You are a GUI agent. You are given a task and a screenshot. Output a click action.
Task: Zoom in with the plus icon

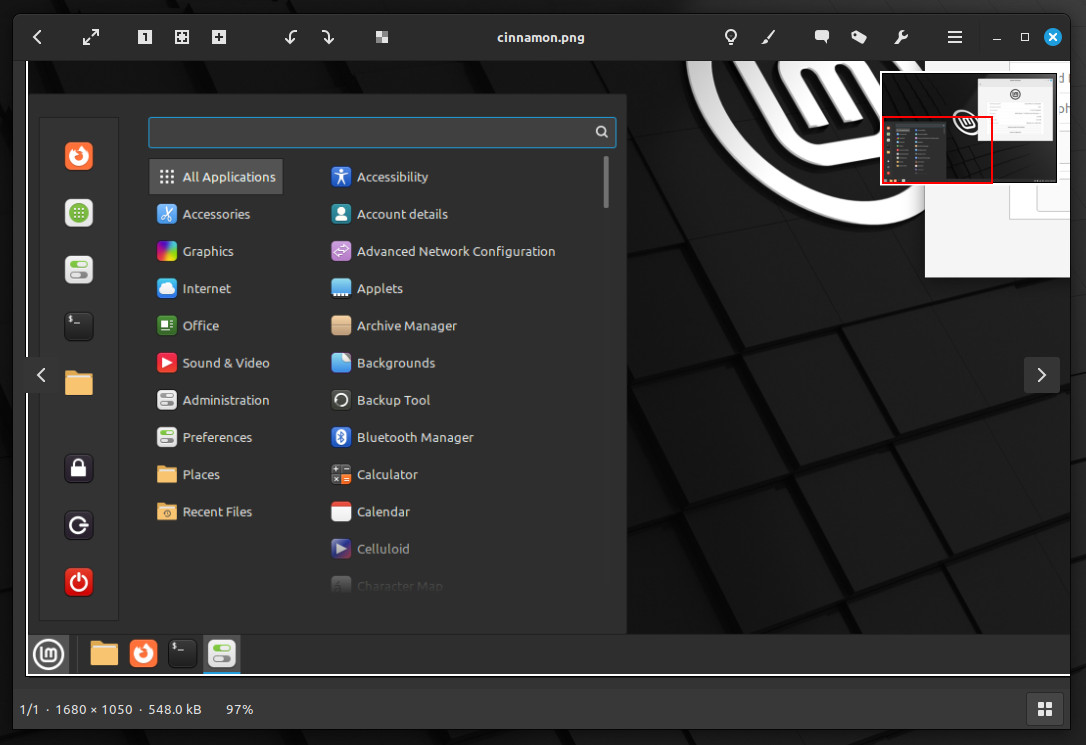click(x=219, y=37)
